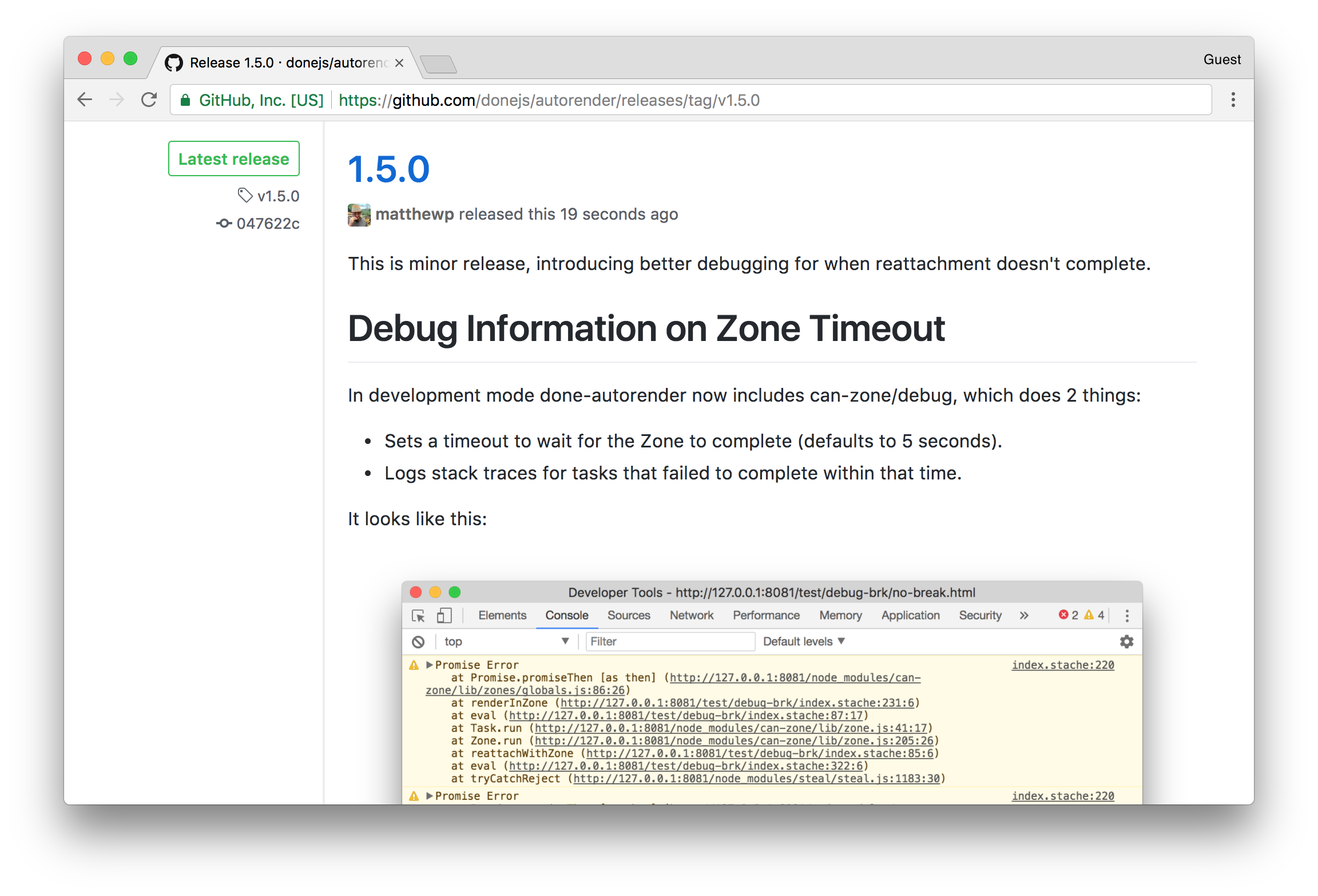
Task: Click the DevTools inspect element cursor icon
Action: (x=418, y=616)
